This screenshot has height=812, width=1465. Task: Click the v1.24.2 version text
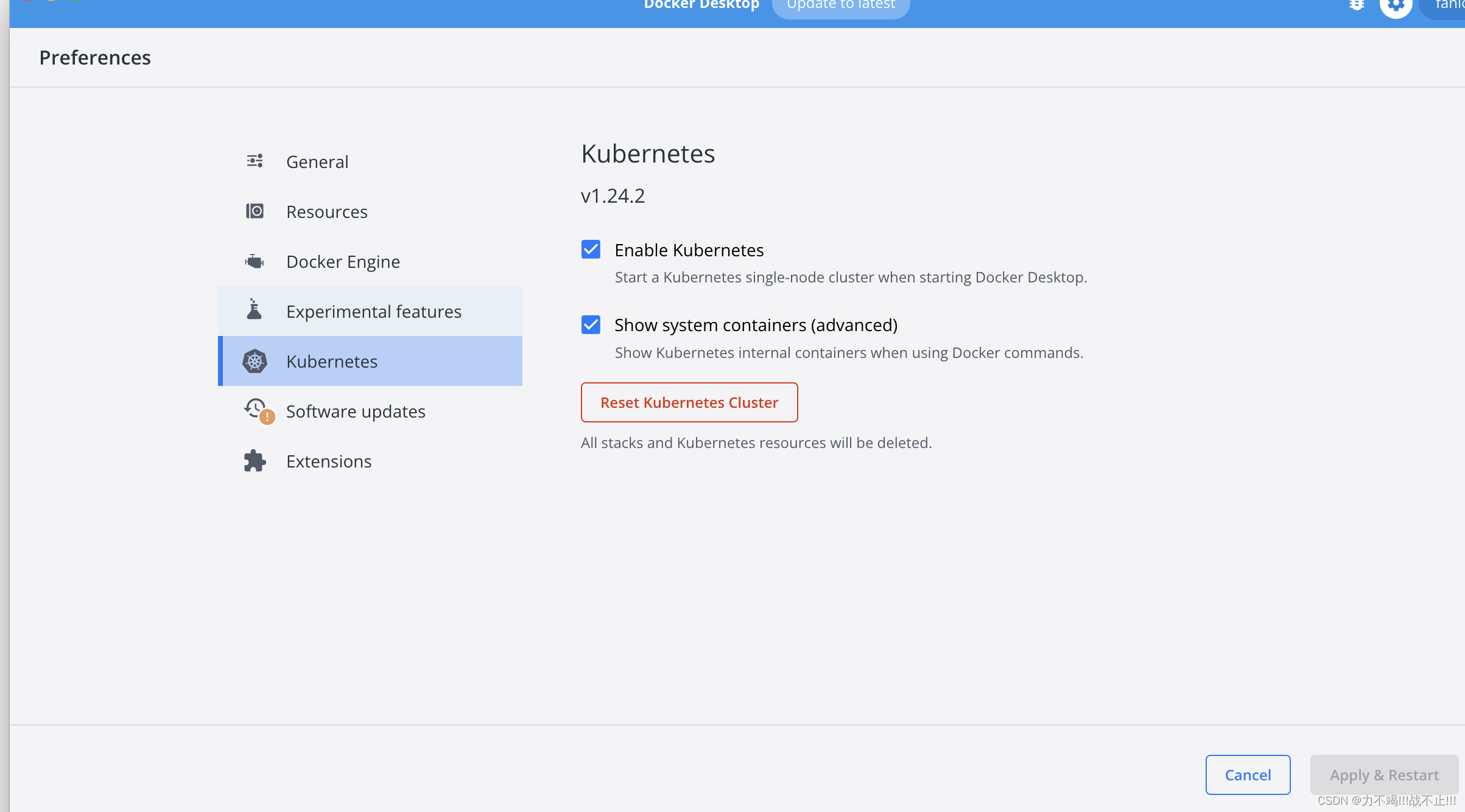613,195
